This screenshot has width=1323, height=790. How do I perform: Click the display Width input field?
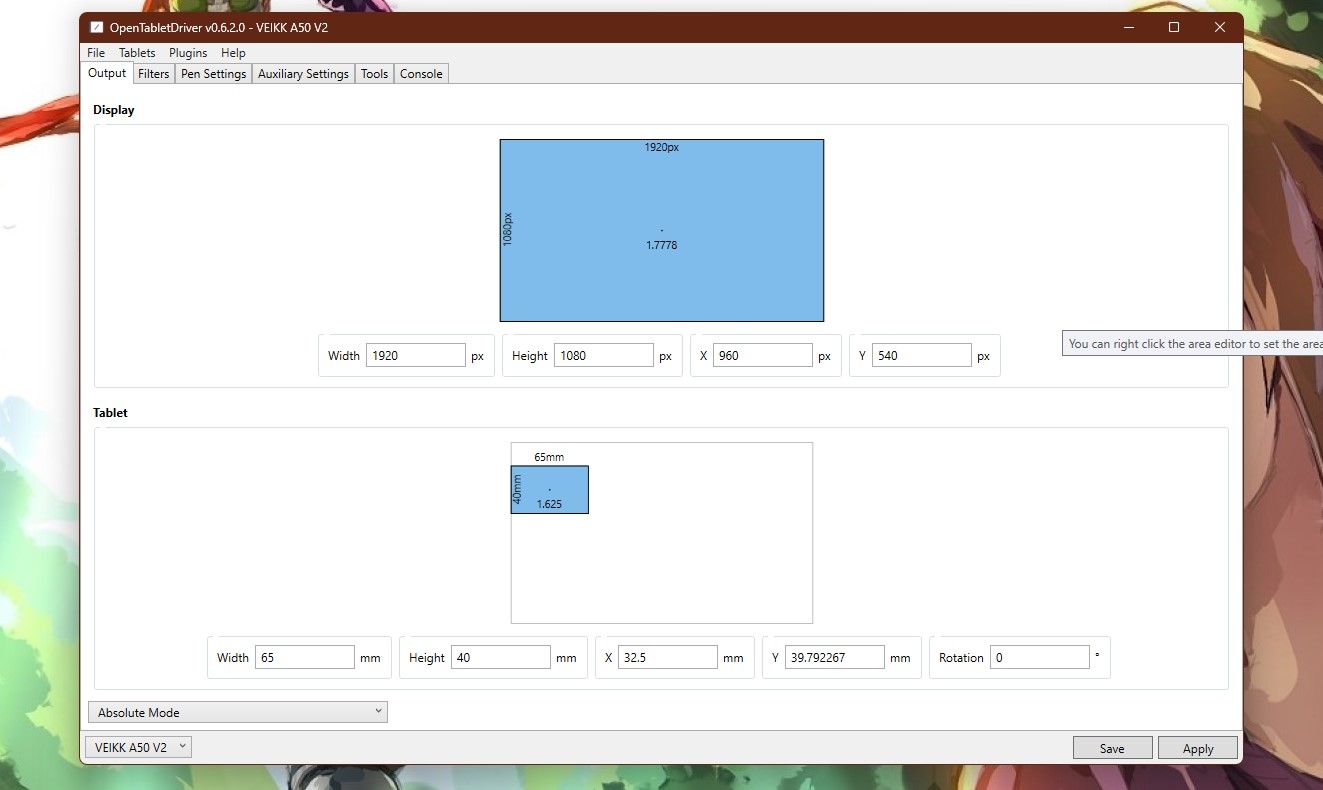[x=416, y=355]
